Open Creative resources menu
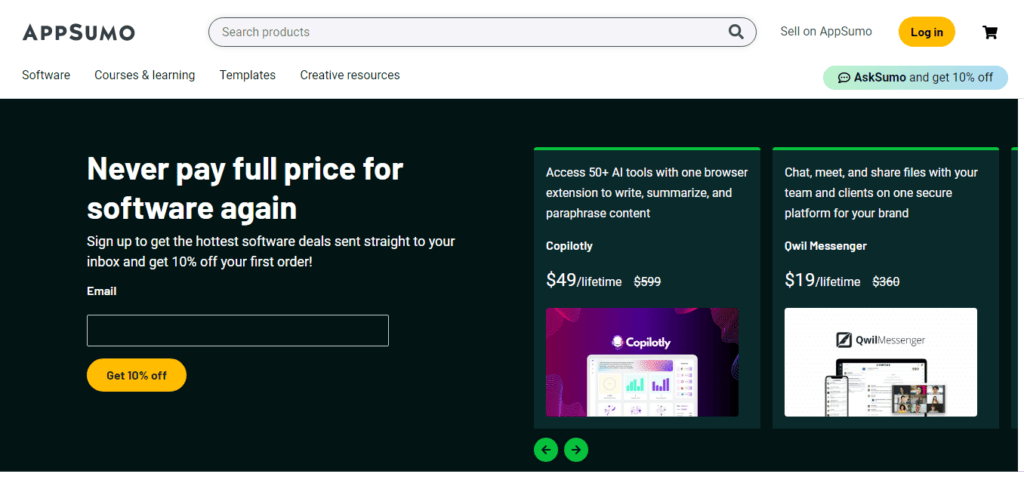Screen dimensions: 1024x486 click(x=350, y=75)
